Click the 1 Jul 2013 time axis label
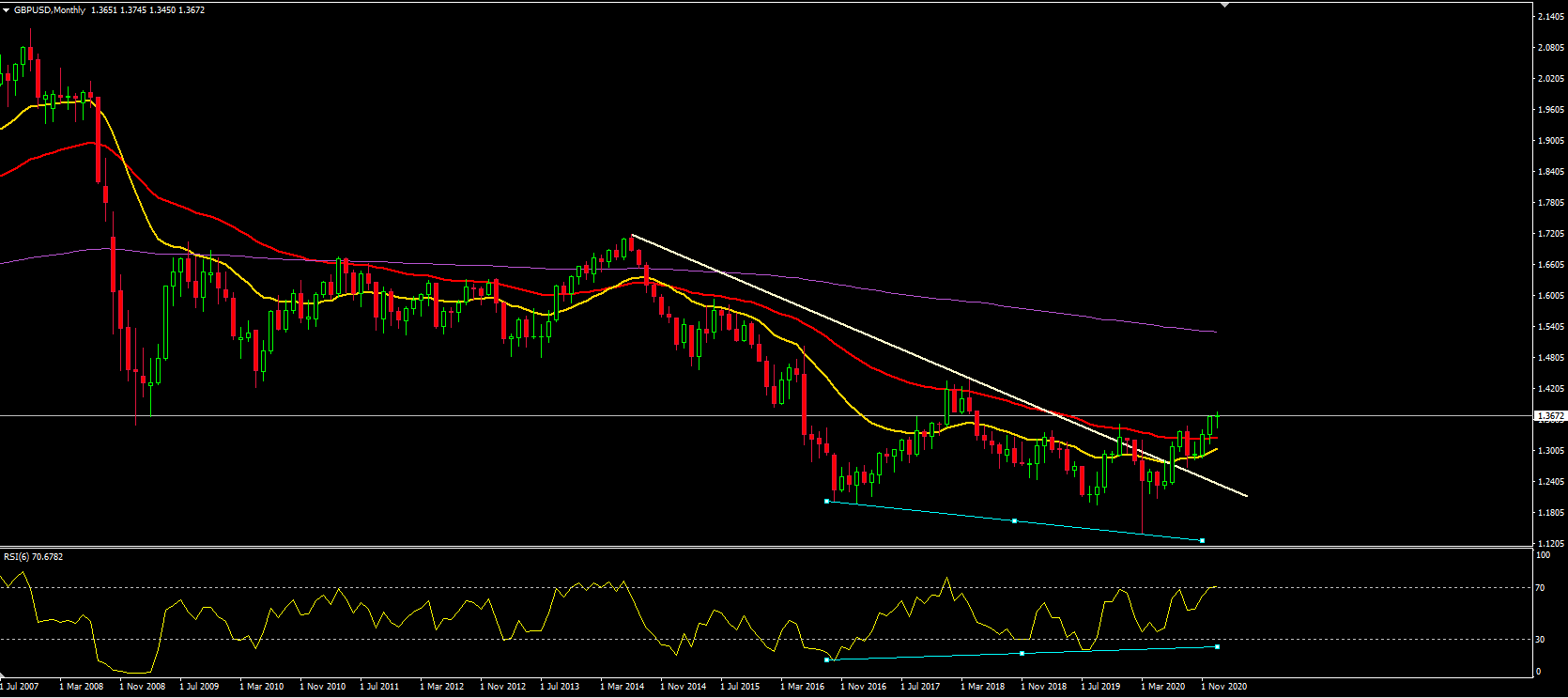 click(x=560, y=687)
